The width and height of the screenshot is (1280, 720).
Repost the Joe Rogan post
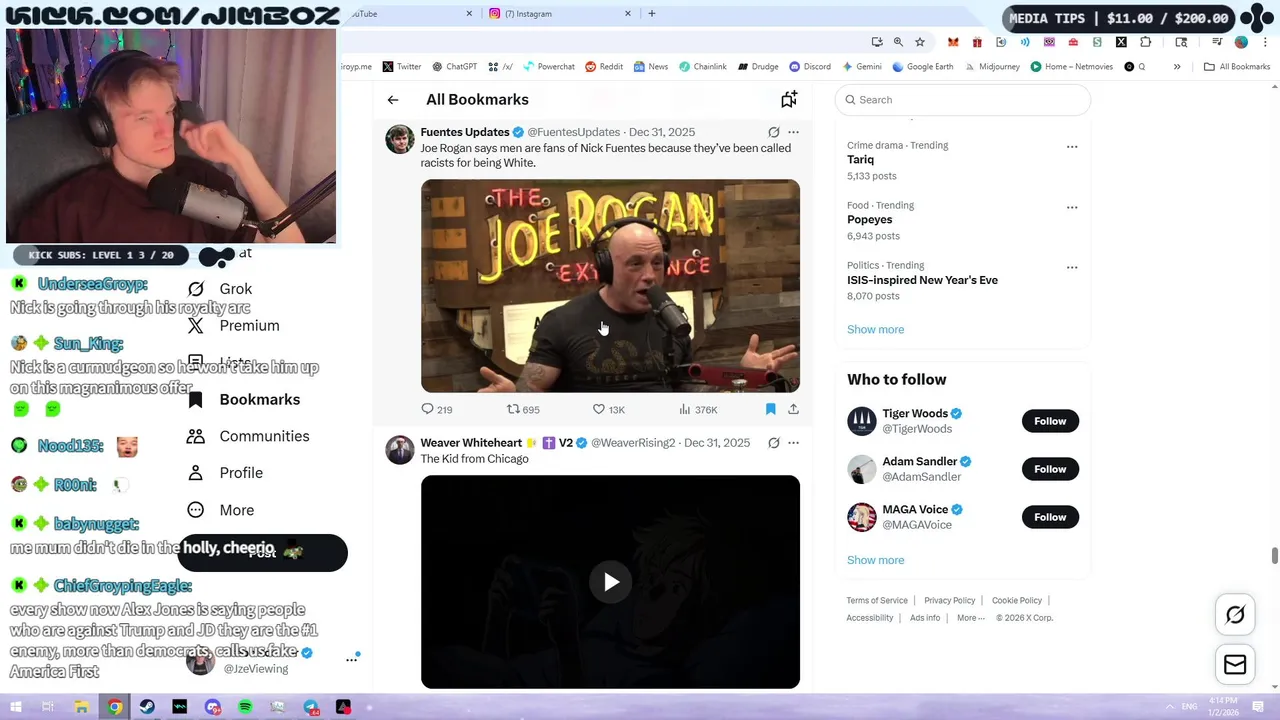coord(523,409)
